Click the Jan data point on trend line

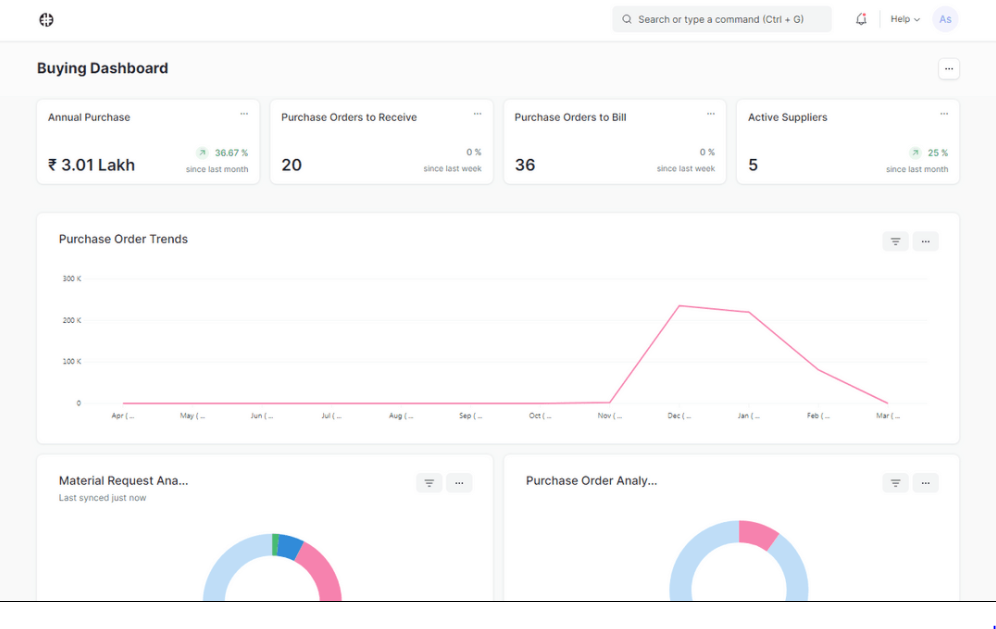click(x=749, y=312)
